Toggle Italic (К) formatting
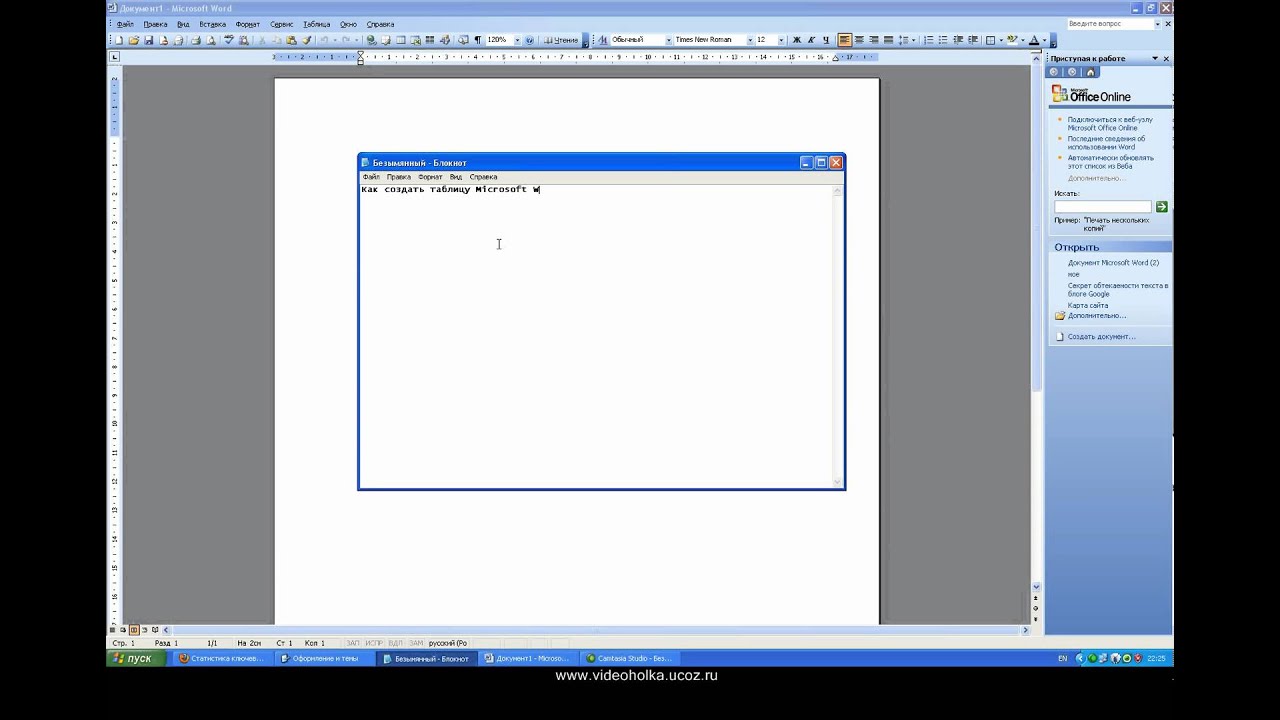This screenshot has width=1280, height=720. tap(811, 40)
